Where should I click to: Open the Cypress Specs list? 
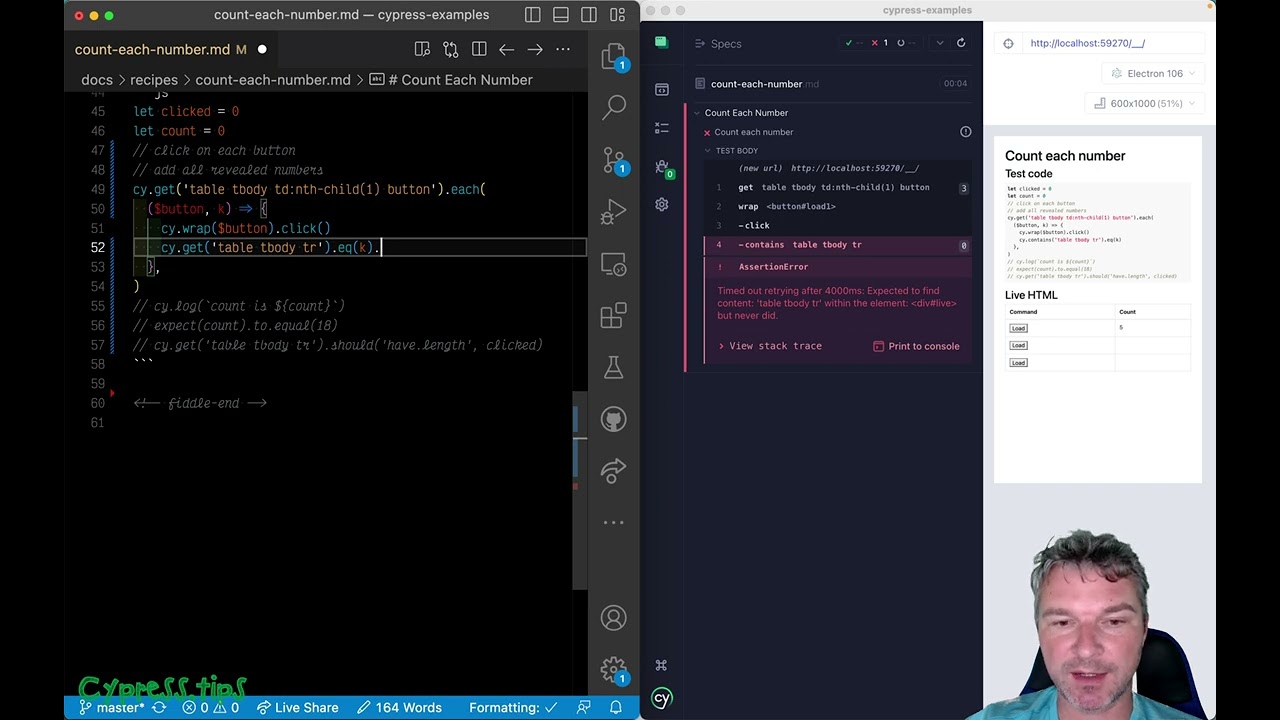tap(718, 44)
